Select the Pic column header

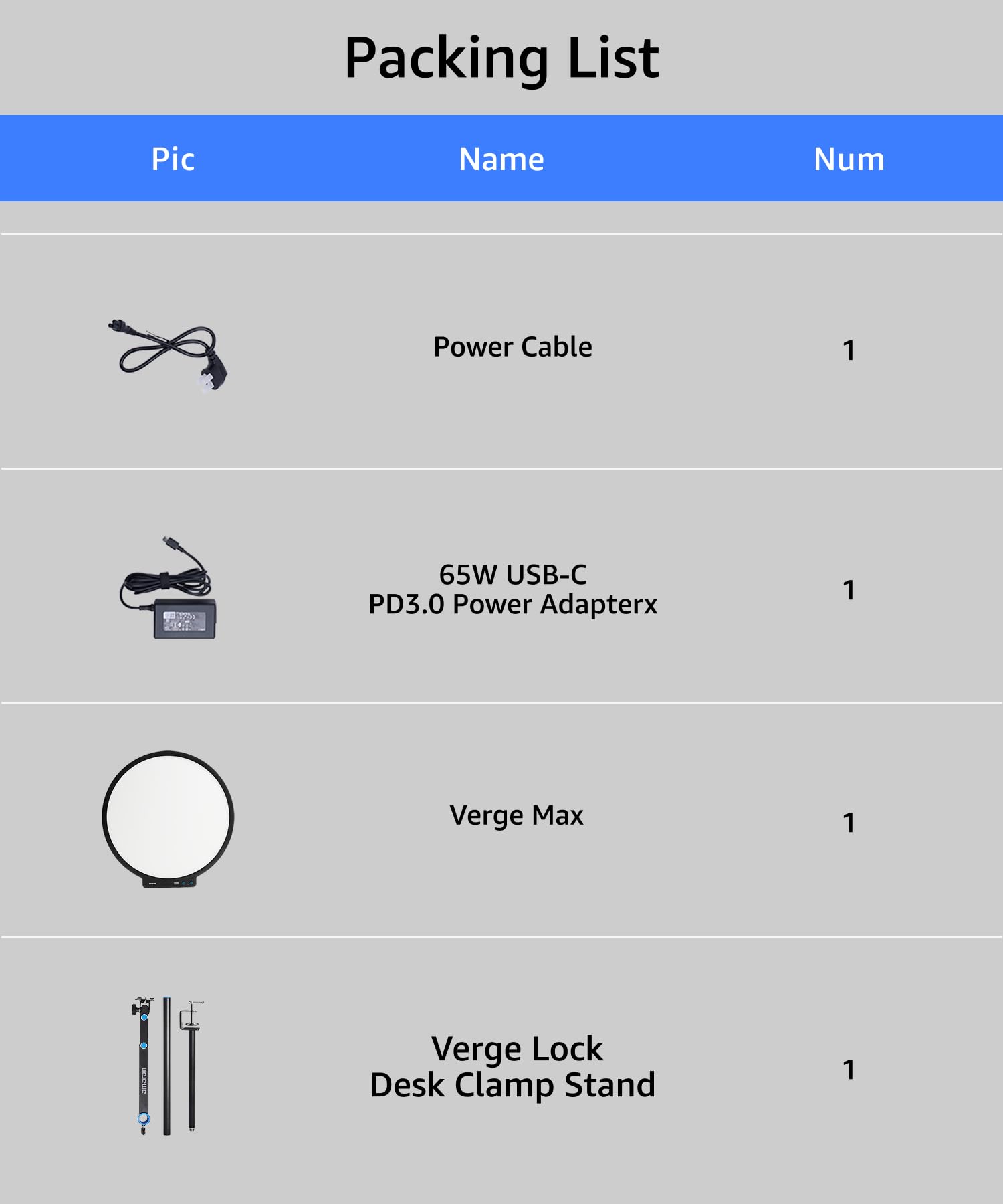(173, 159)
